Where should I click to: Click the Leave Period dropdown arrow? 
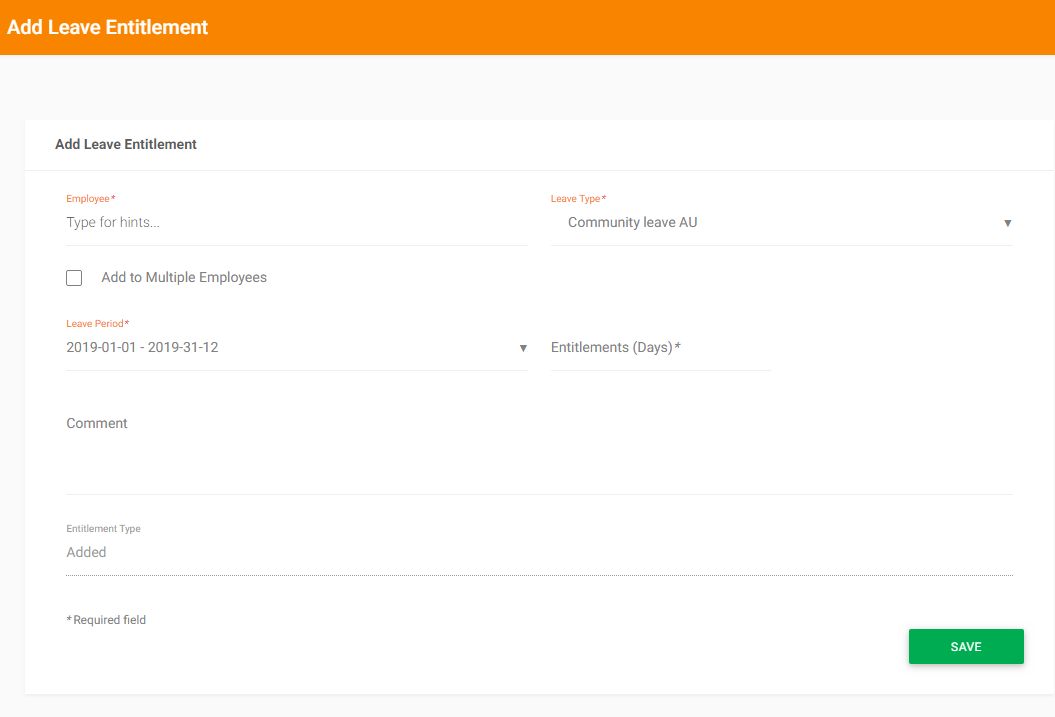(x=523, y=348)
